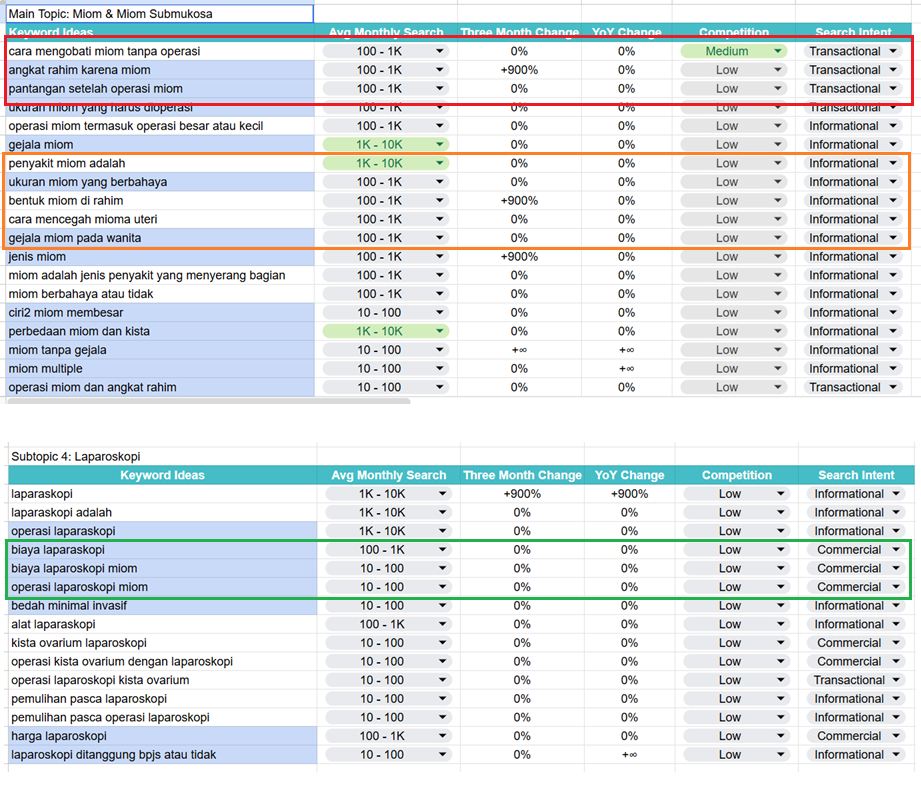Select the +900% change cell for bentuk miom di rahim
Image resolution: width=921 pixels, height=798 pixels.
click(519, 201)
